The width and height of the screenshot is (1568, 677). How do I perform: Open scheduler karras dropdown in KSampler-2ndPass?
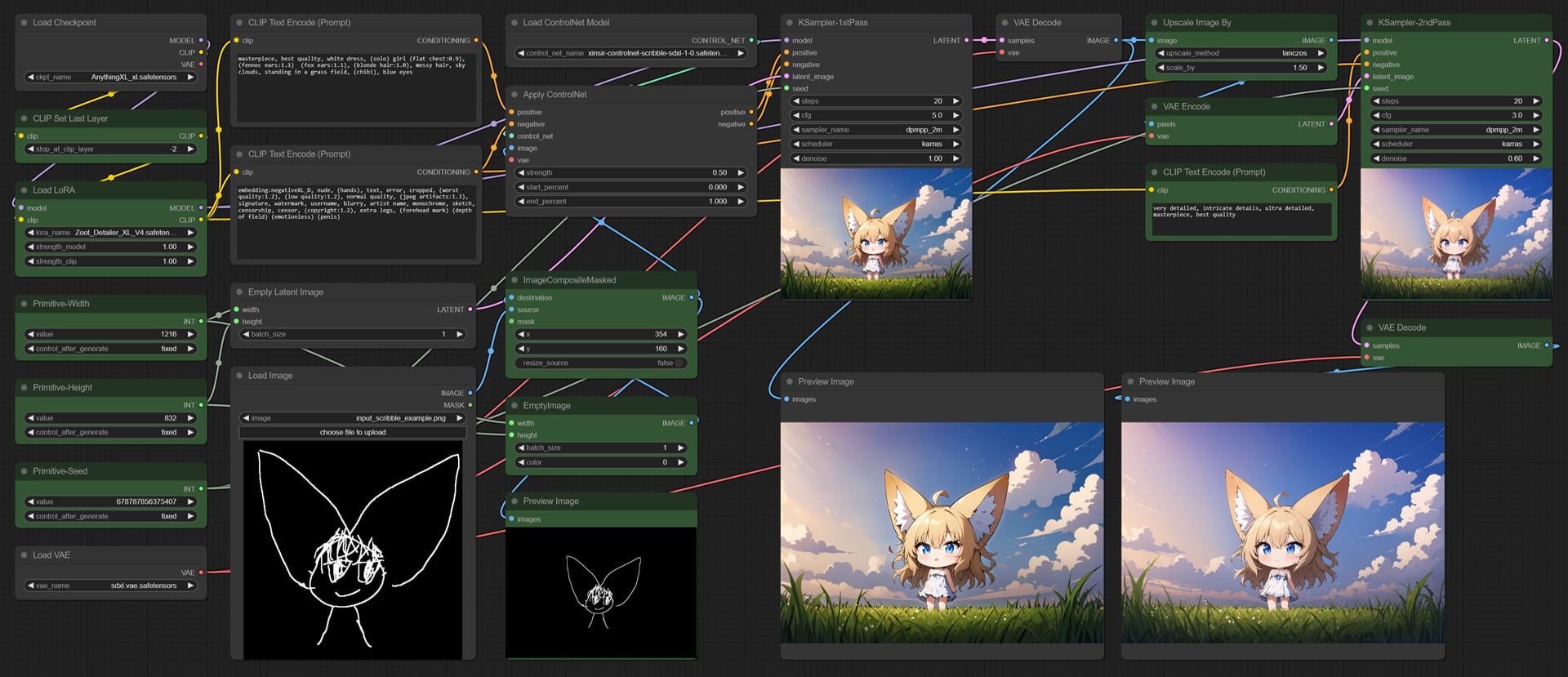pos(1456,144)
